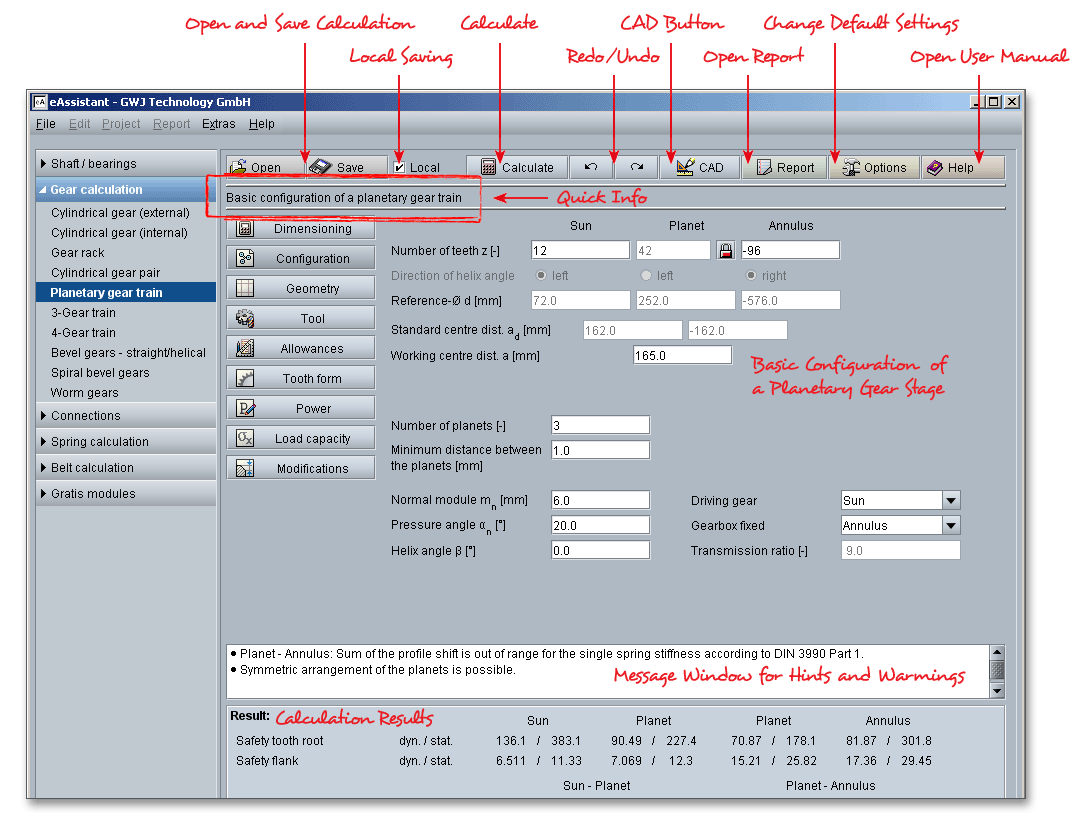Toggle the Local saving checkbox
The width and height of the screenshot is (1070, 814).
[400, 168]
